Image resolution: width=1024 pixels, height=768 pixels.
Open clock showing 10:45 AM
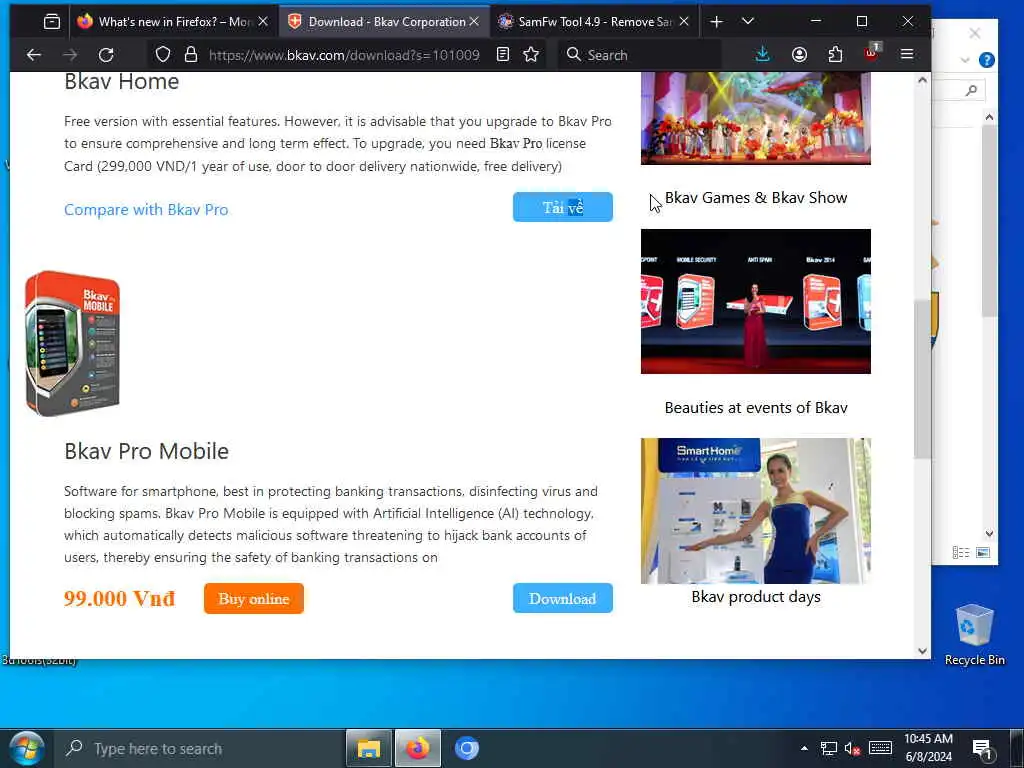928,748
